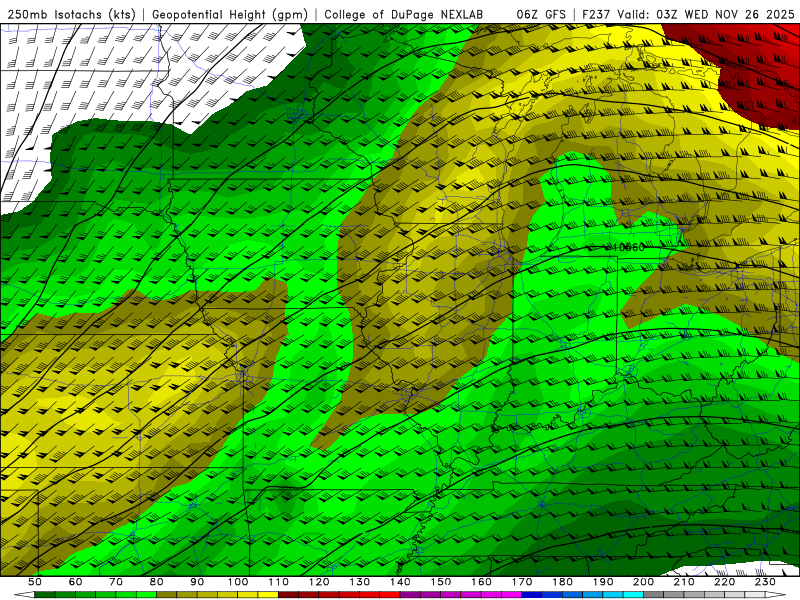This screenshot has height=600, width=800.
Task: Select the 230 label on the color scale
Action: pos(765,582)
